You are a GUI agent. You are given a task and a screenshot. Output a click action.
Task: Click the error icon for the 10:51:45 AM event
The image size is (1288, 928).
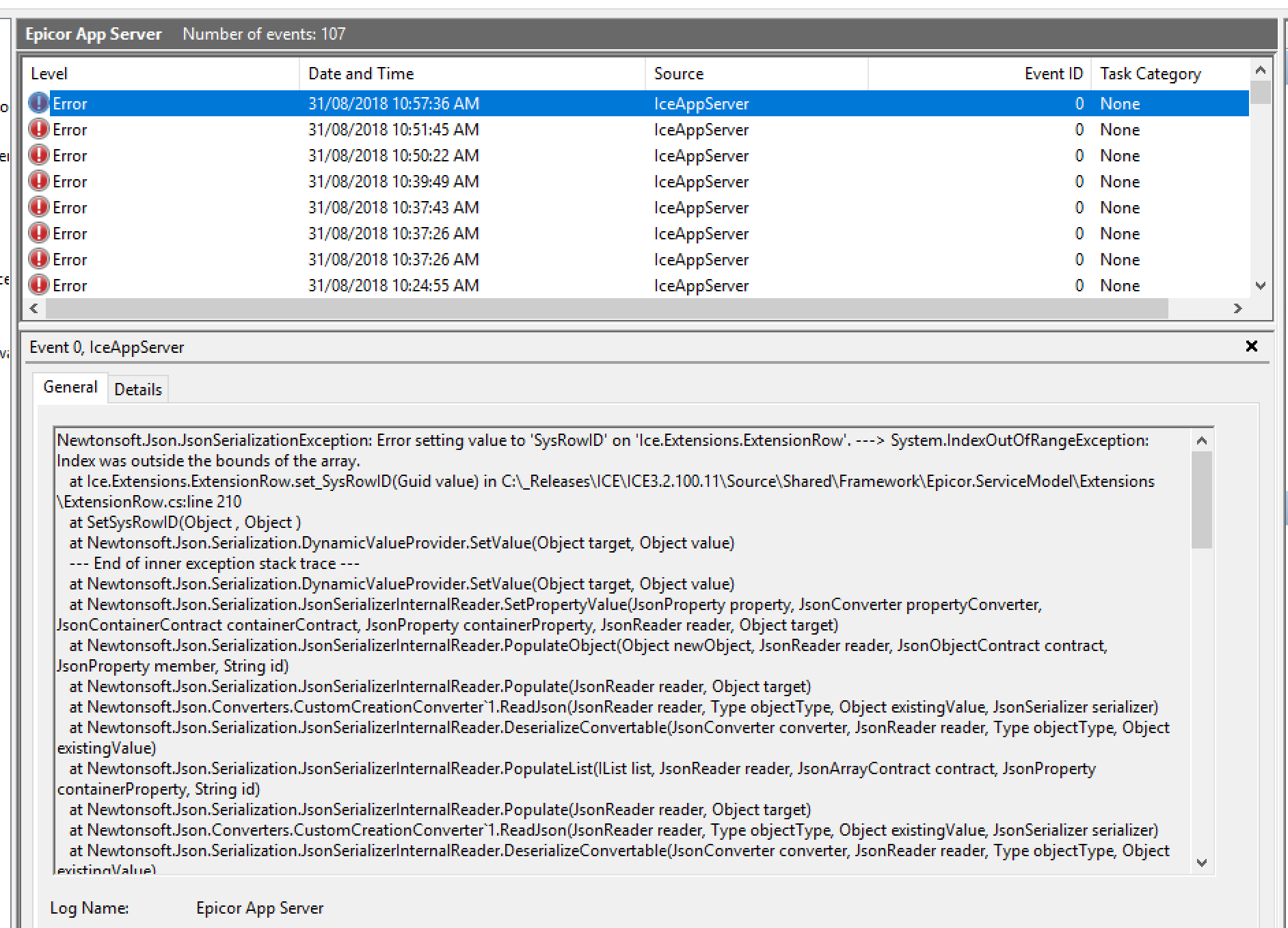(x=39, y=129)
